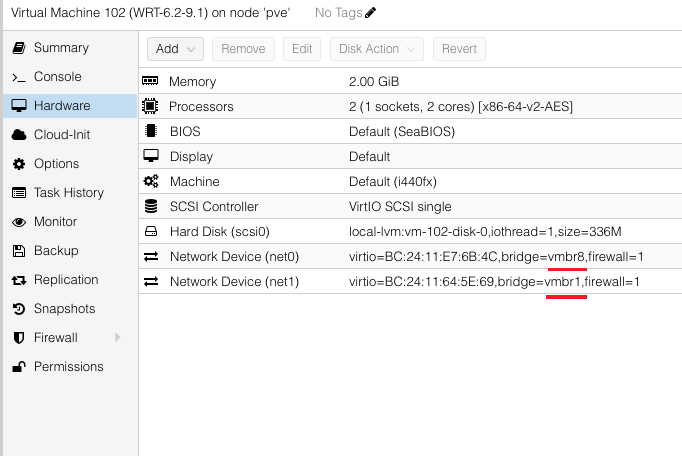Click the net0 network exchange icon

tap(151, 256)
